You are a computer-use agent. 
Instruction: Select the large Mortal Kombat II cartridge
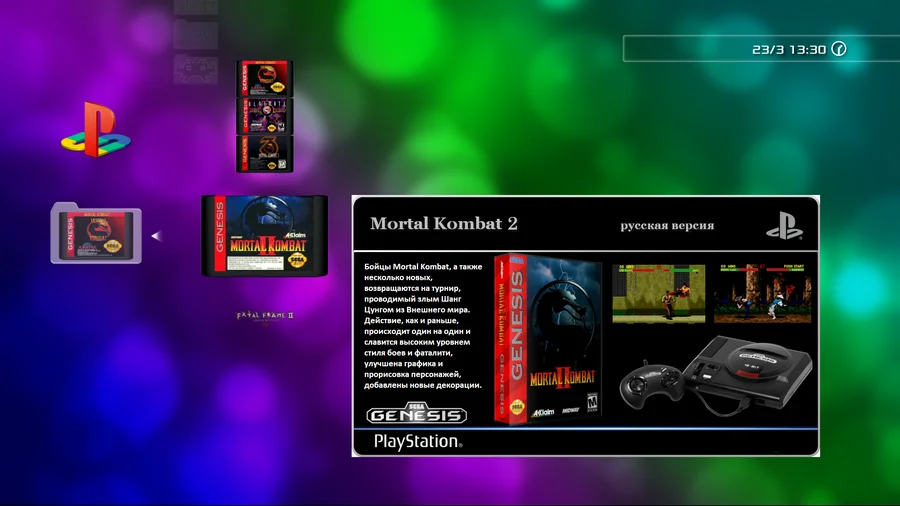[x=264, y=236]
